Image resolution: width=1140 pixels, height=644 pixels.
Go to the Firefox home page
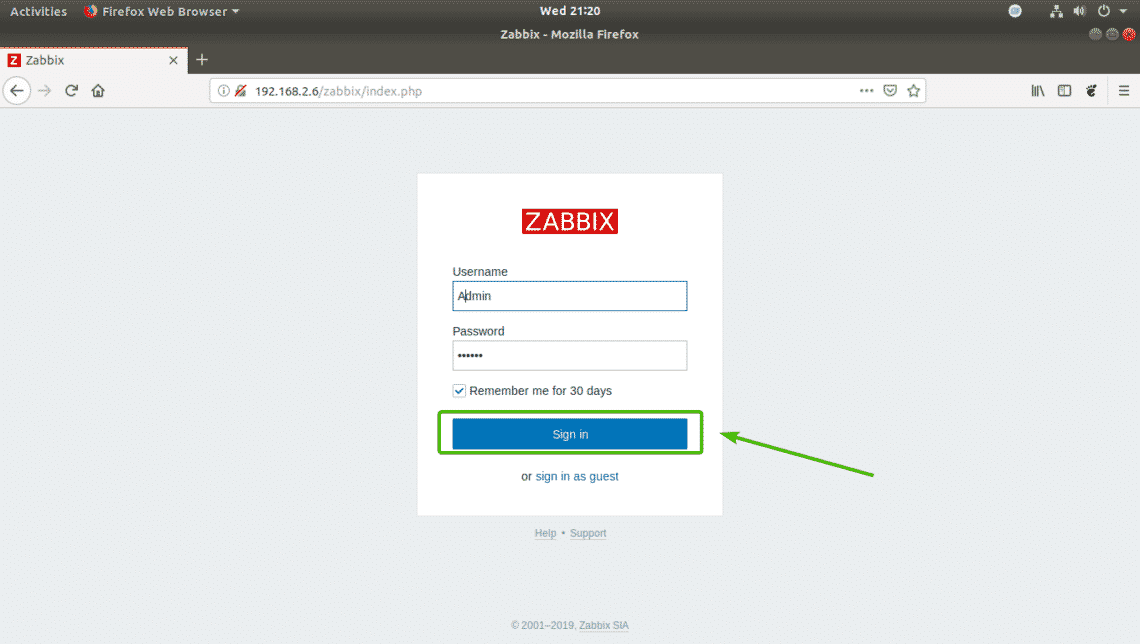[x=98, y=91]
